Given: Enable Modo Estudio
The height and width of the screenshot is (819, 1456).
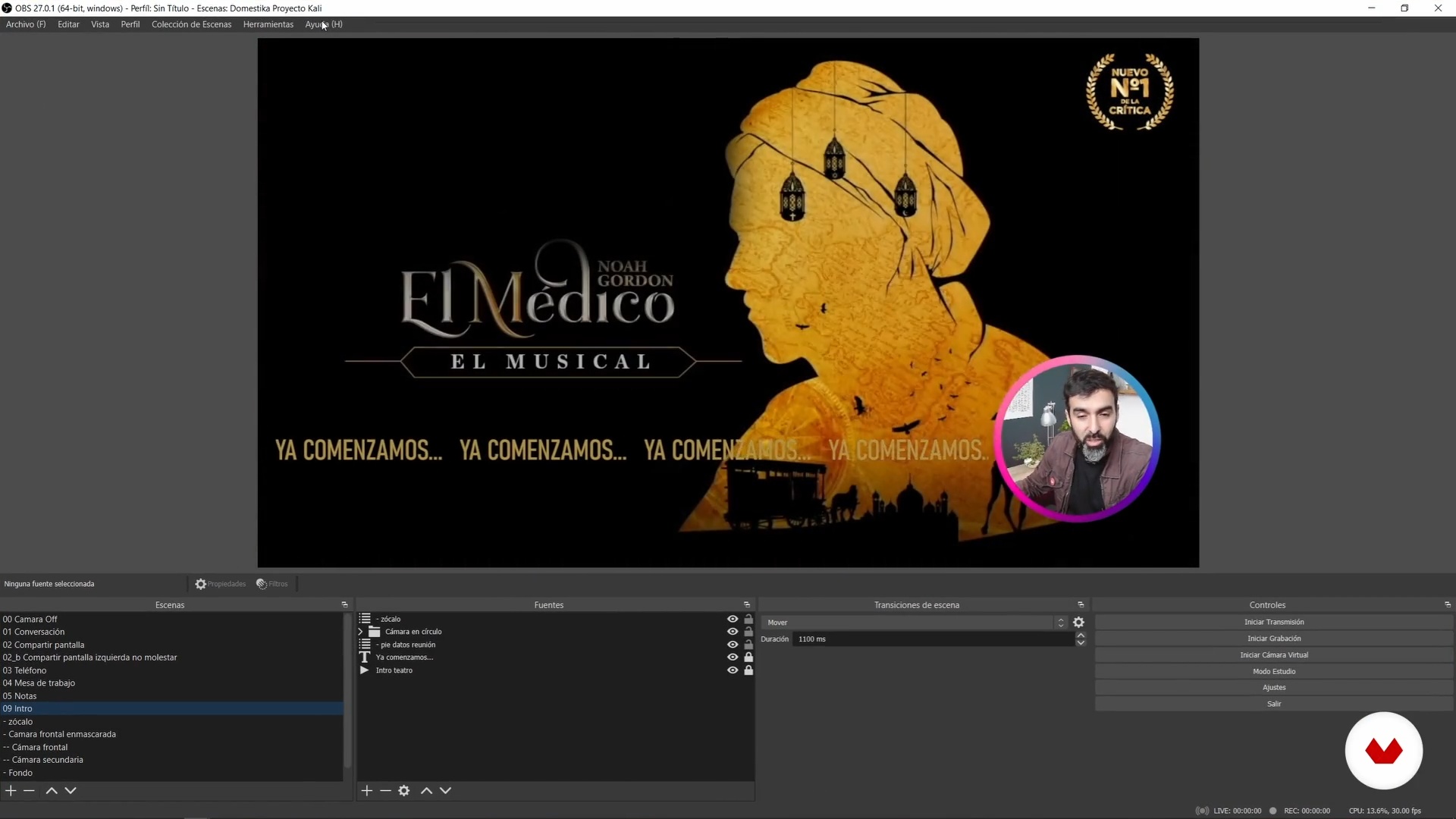Looking at the screenshot, I should (x=1274, y=671).
